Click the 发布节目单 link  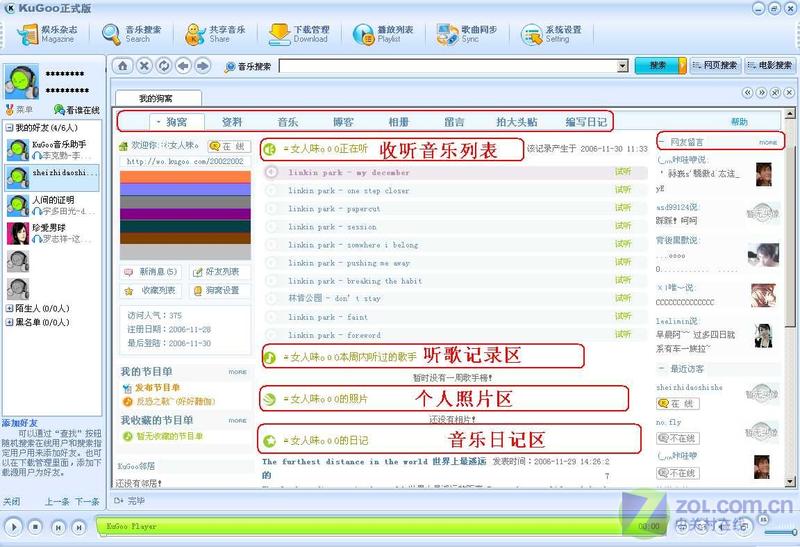coord(157,388)
